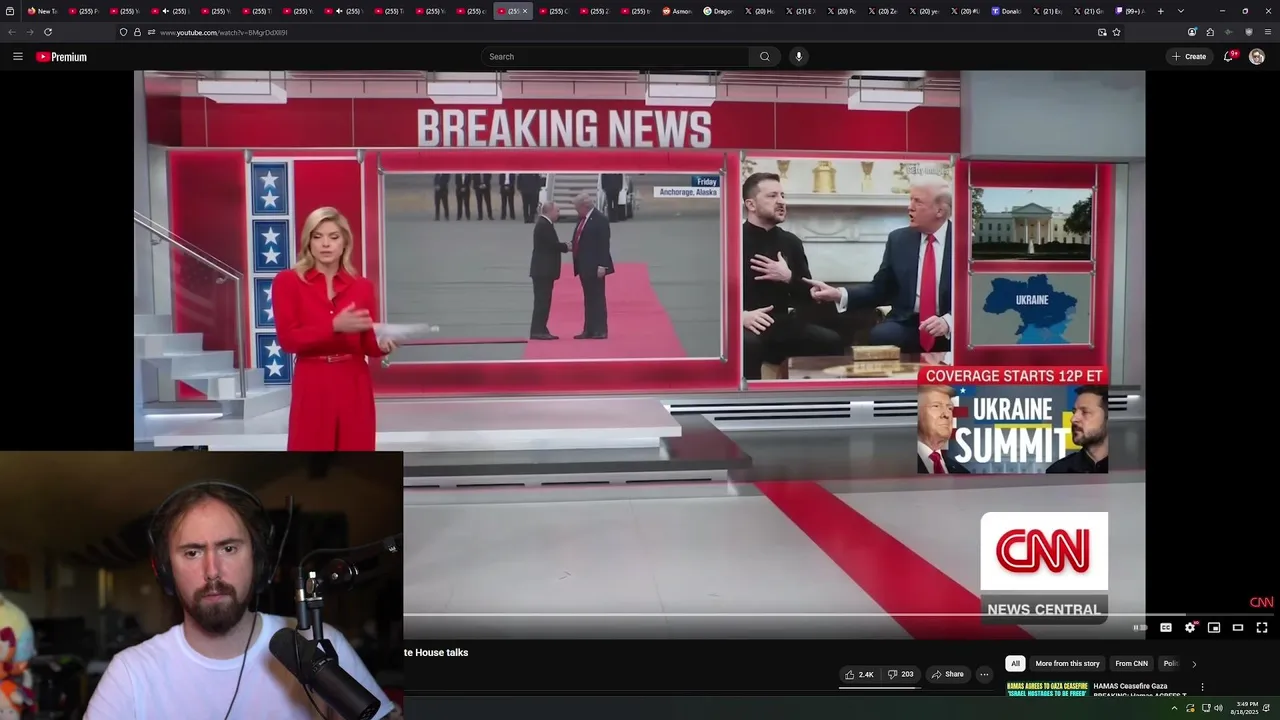This screenshot has width=1280, height=720.
Task: Open the HAMAS Ceasefire video thumbnail
Action: point(1047,690)
